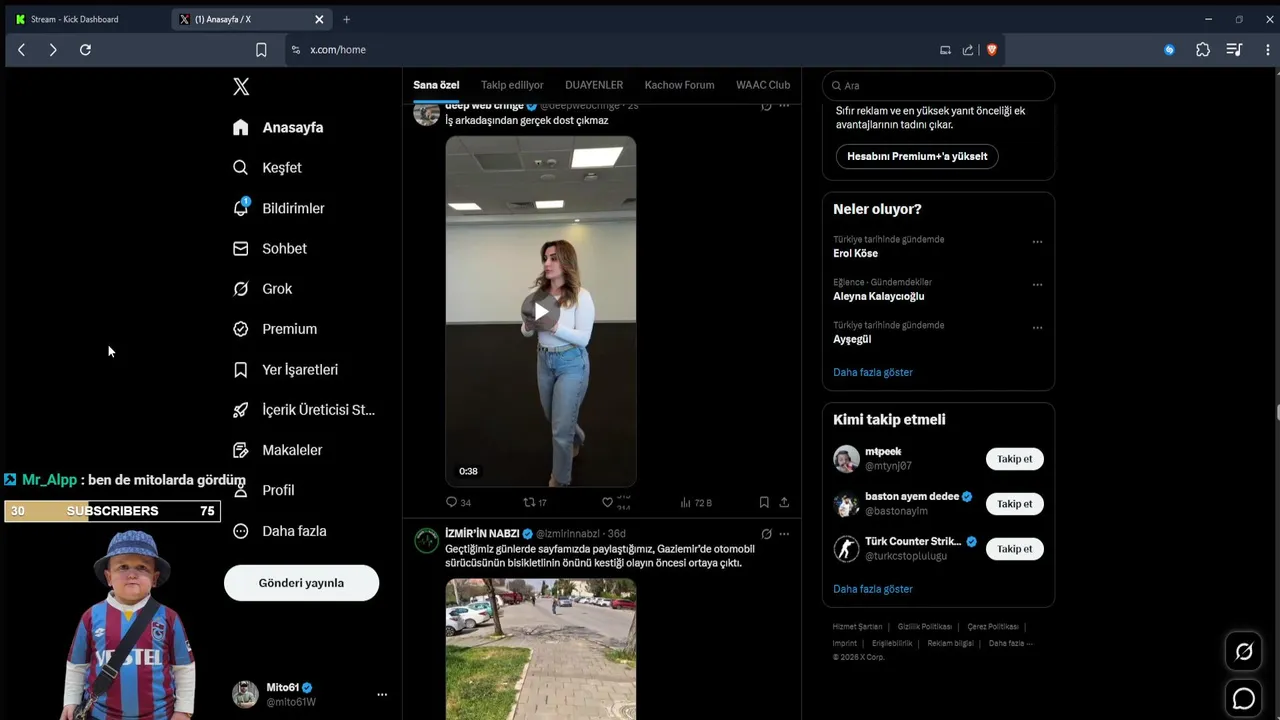
Task: Open more options on deep web cringe post
Action: tap(784, 105)
